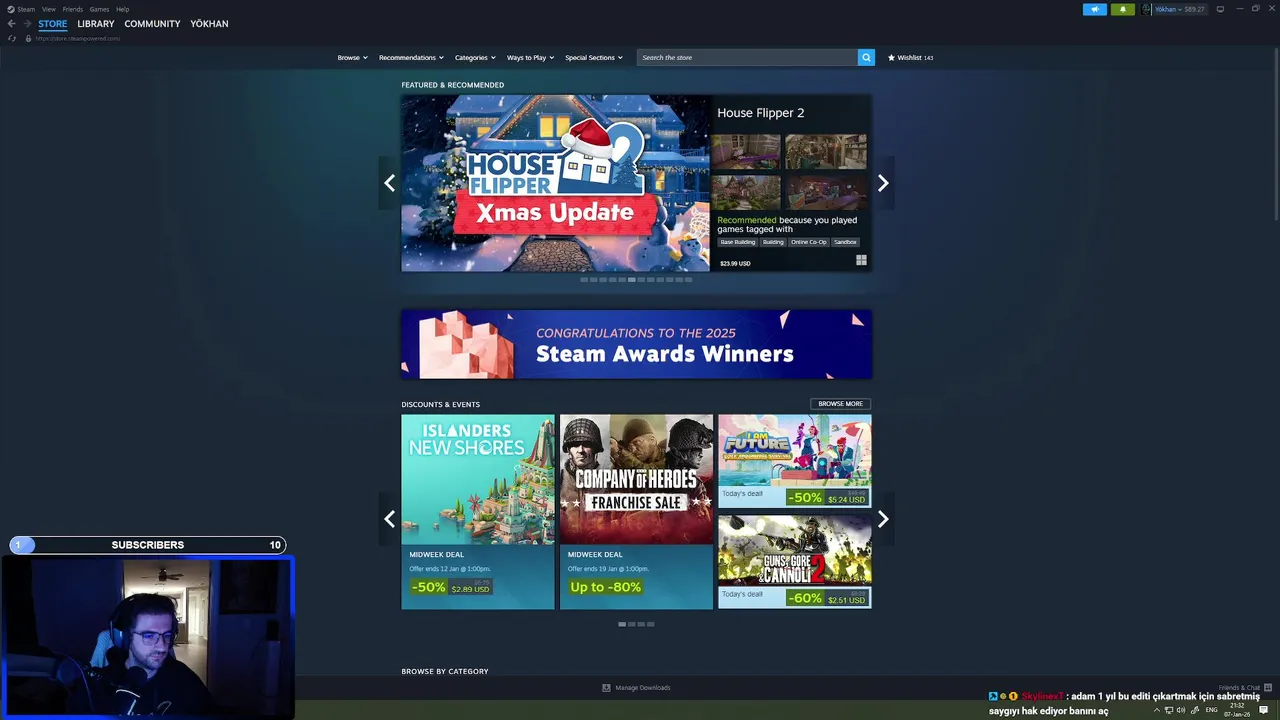This screenshot has height=720, width=1280.
Task: Switch to the LIBRARY tab
Action: point(96,24)
